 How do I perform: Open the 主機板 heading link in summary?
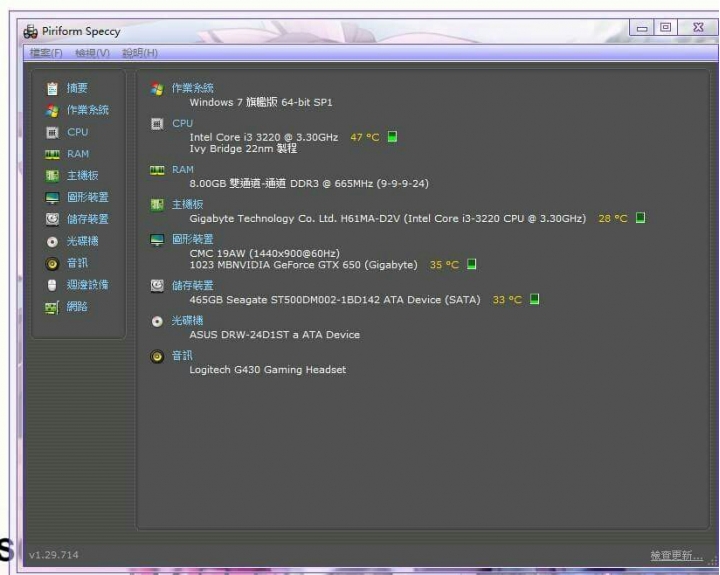pos(187,204)
